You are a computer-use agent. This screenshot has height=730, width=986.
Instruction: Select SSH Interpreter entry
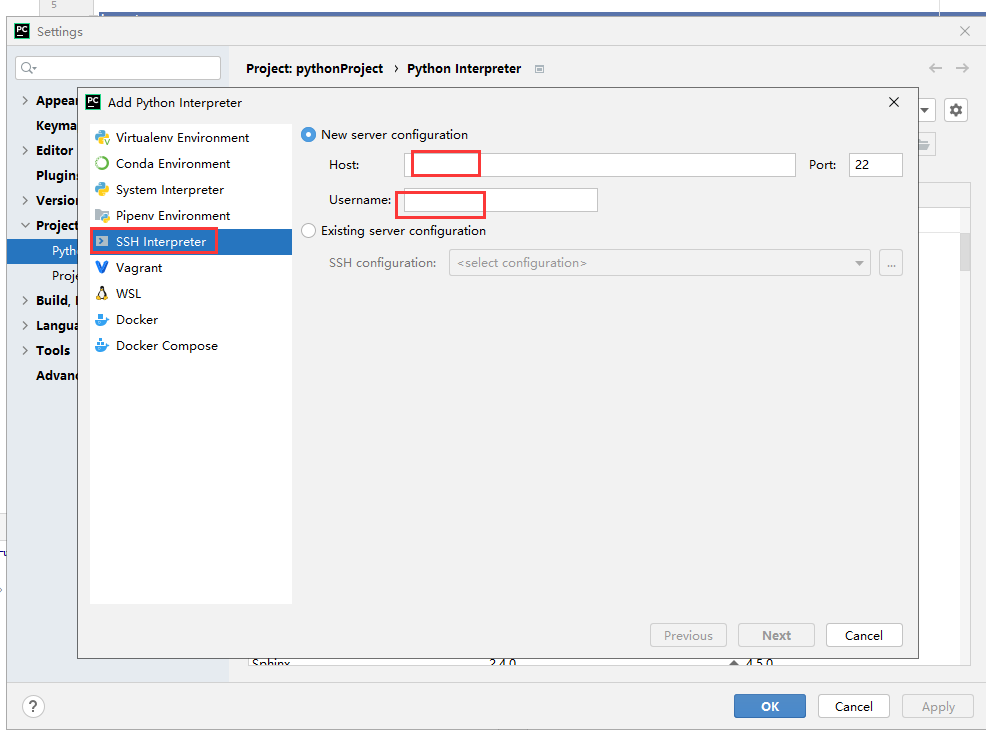pos(191,242)
